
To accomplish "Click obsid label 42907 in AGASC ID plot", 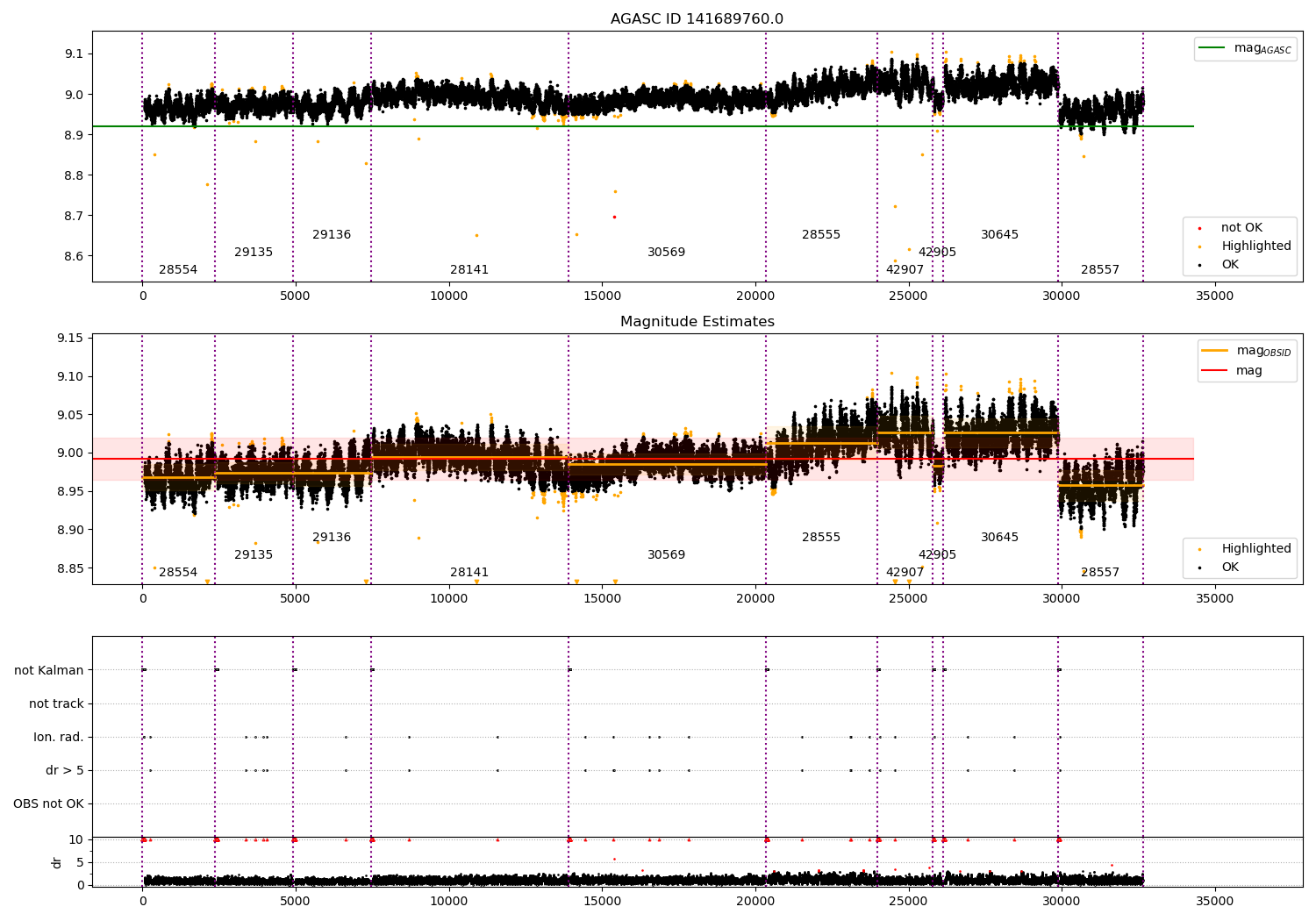I will pos(905,269).
